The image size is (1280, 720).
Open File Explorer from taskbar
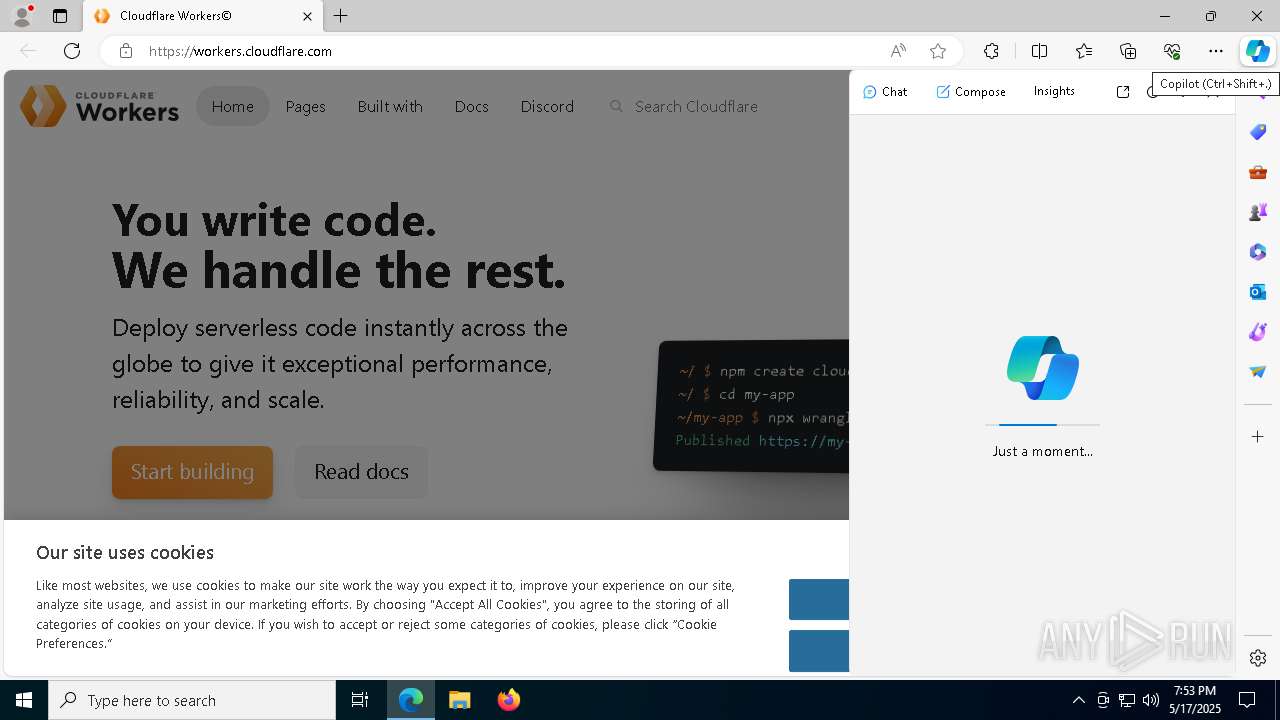coord(459,700)
